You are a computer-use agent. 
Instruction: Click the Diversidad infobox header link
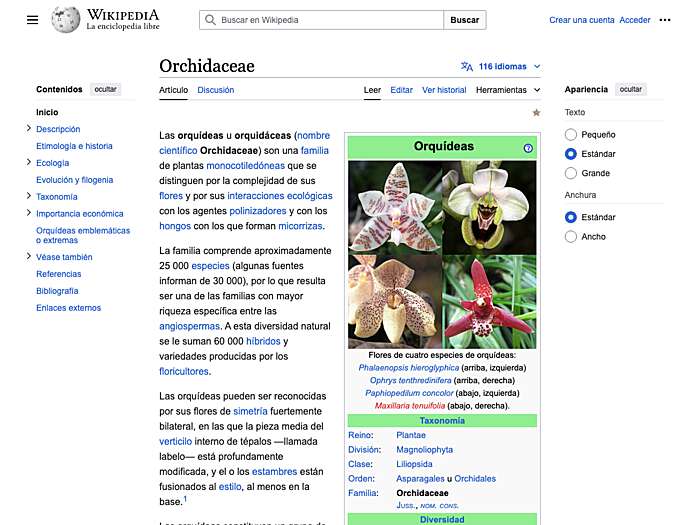click(x=442, y=520)
